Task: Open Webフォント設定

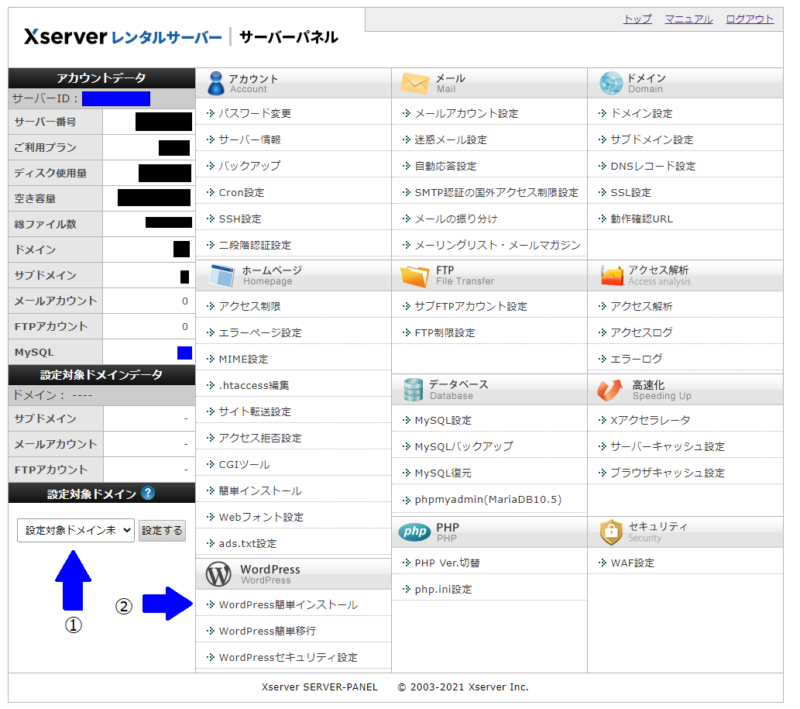Action: point(261,517)
